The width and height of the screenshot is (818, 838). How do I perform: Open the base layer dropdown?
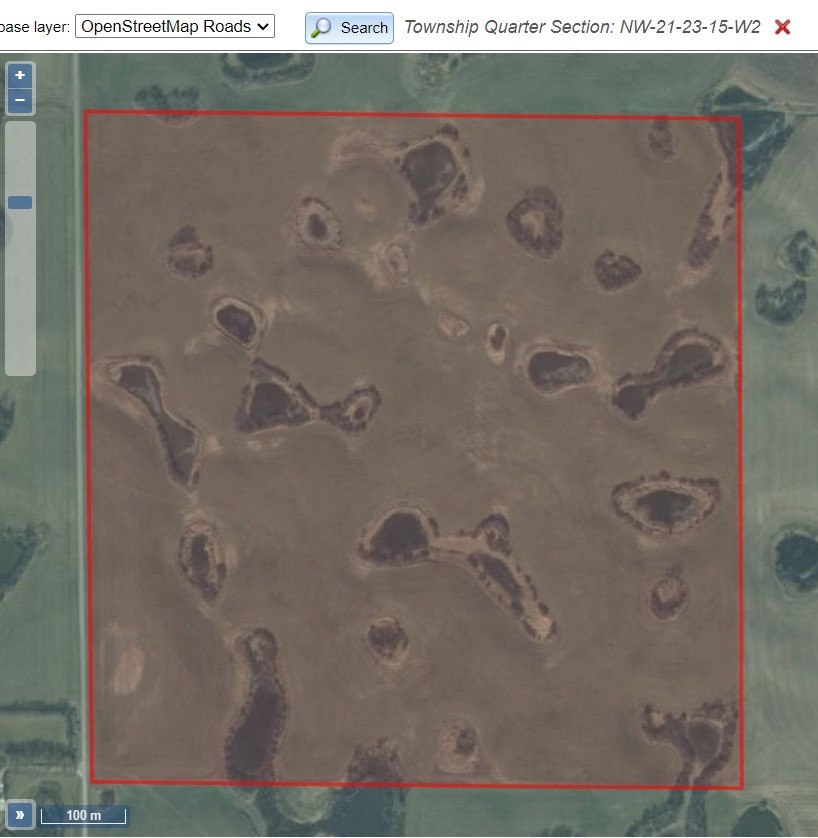[175, 26]
